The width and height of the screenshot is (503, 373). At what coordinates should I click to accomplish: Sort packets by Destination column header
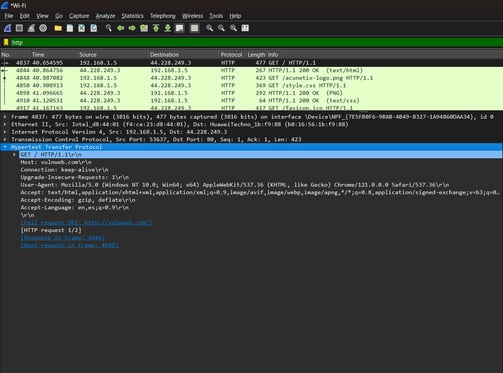click(164, 55)
